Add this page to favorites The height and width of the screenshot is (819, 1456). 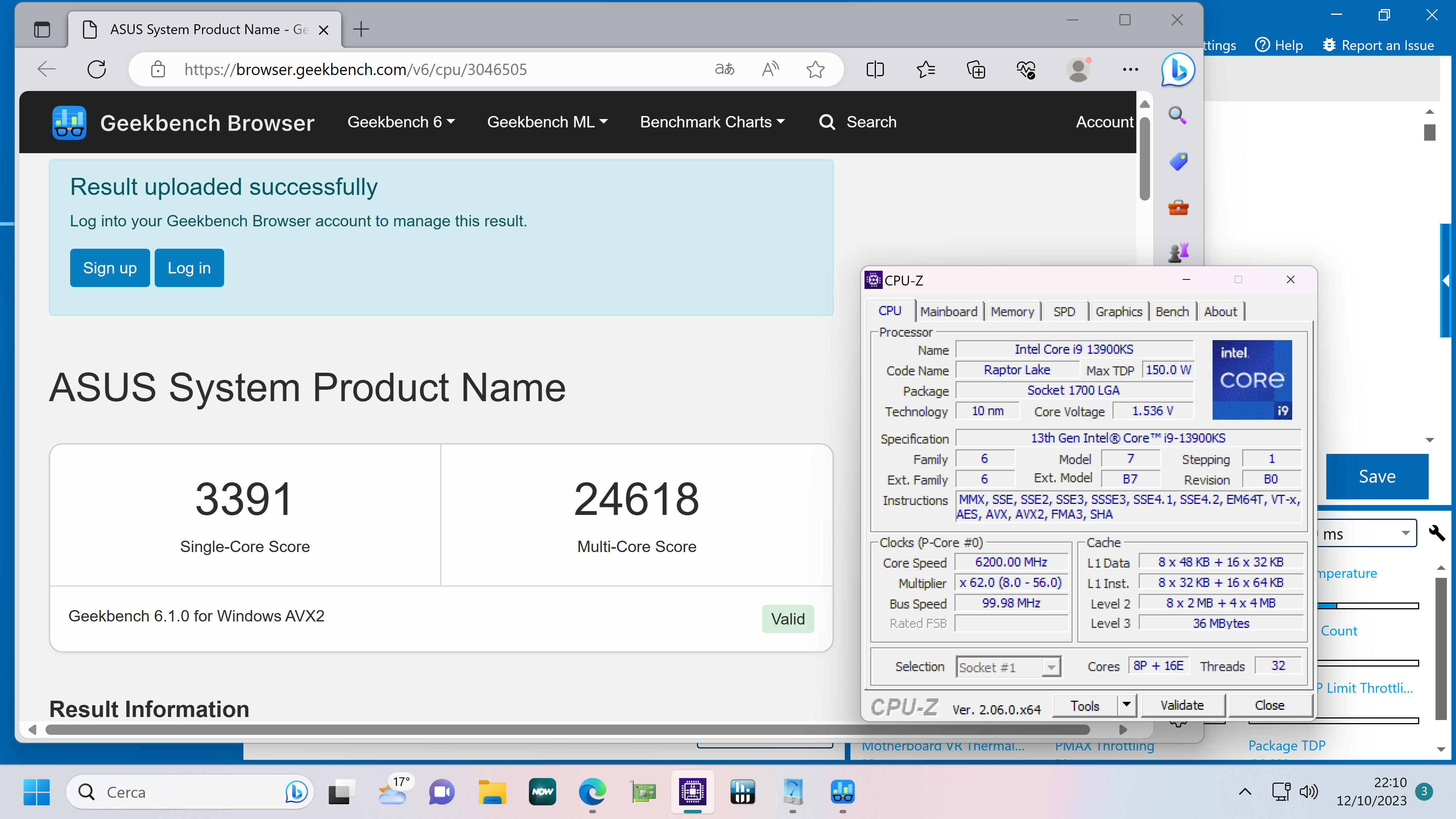coord(815,69)
